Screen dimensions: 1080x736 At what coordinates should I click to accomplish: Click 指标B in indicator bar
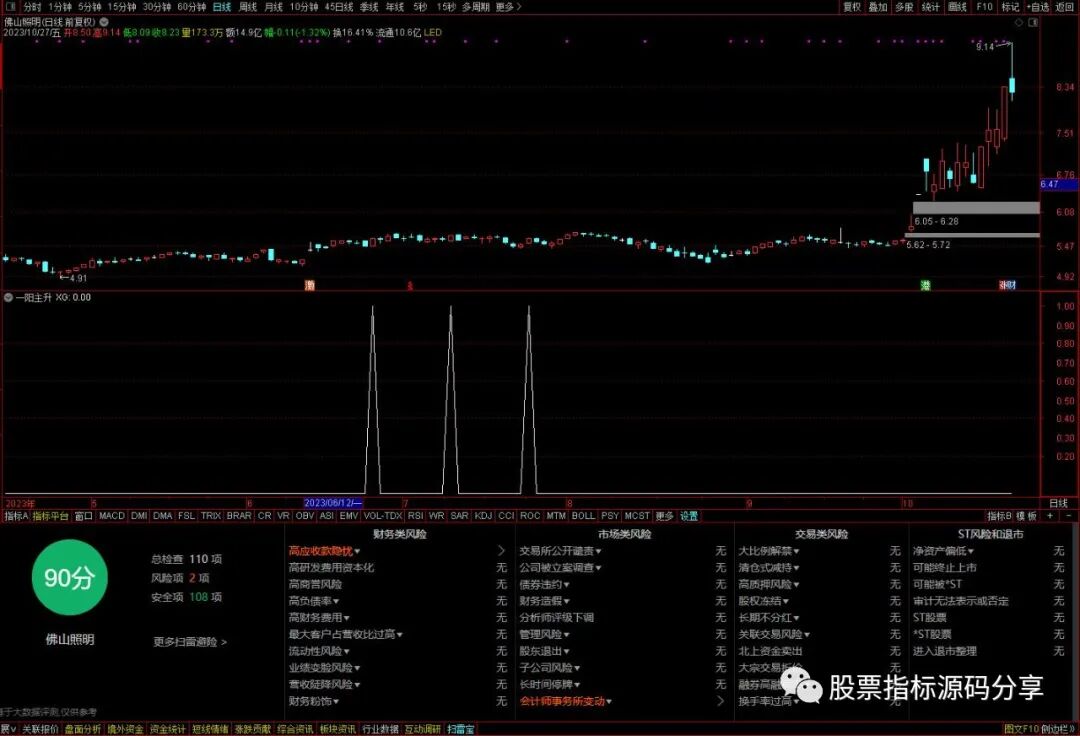[999, 516]
